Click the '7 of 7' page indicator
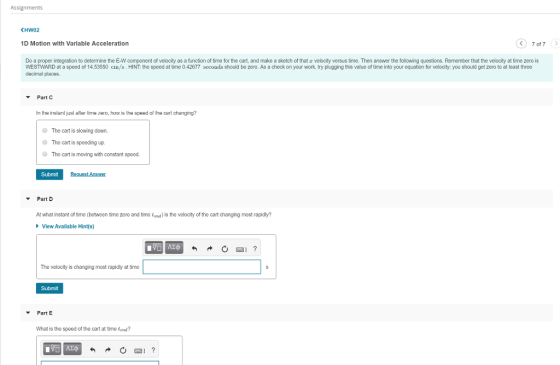Image resolution: width=560 pixels, height=365 pixels. (x=538, y=44)
